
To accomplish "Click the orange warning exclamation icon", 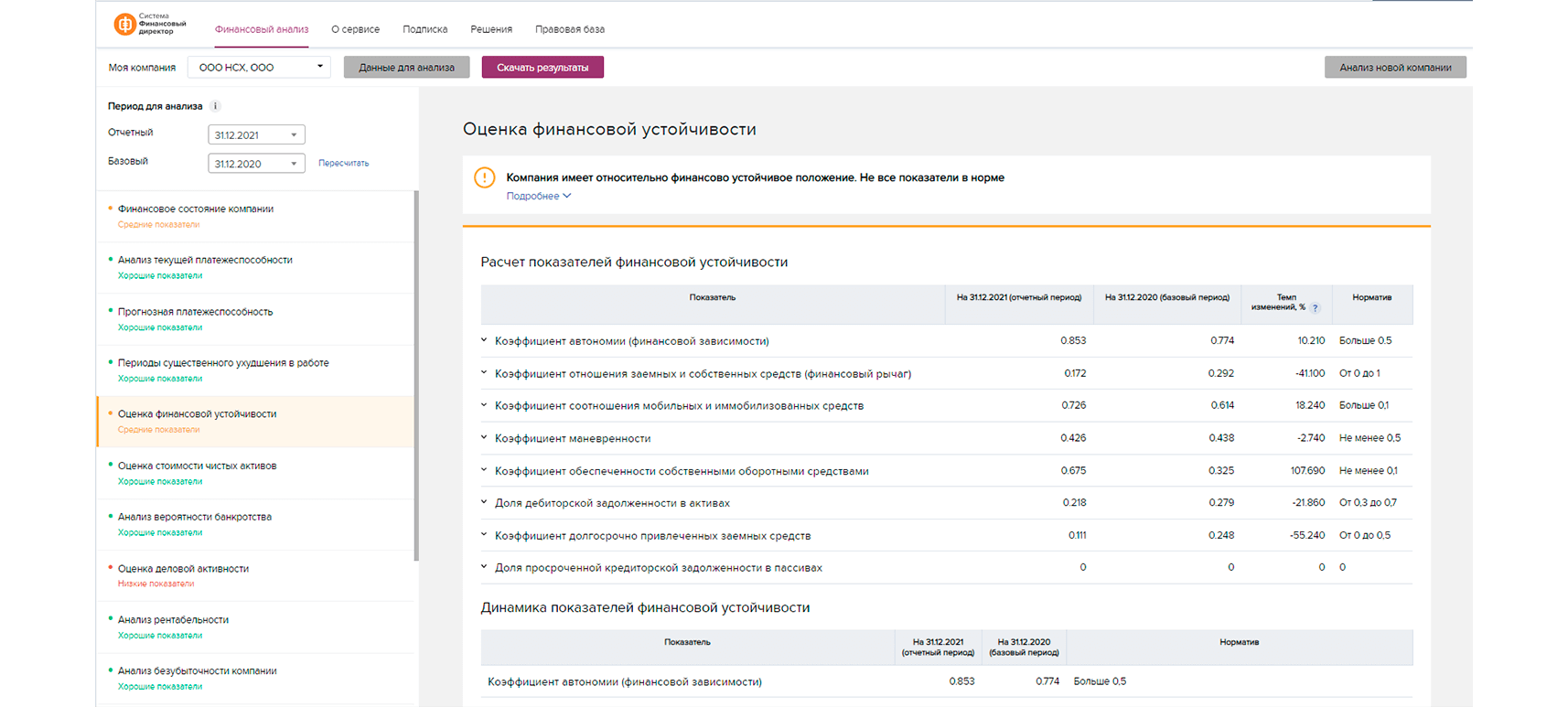I will [484, 177].
